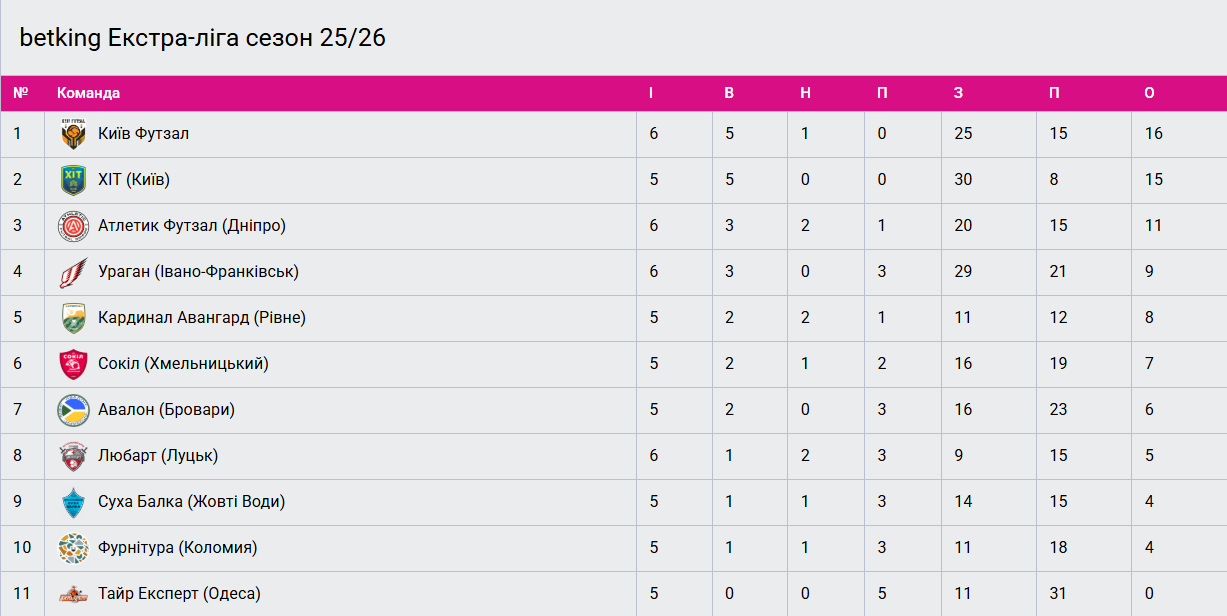Click the Тайр Експерт team logo

[73, 594]
